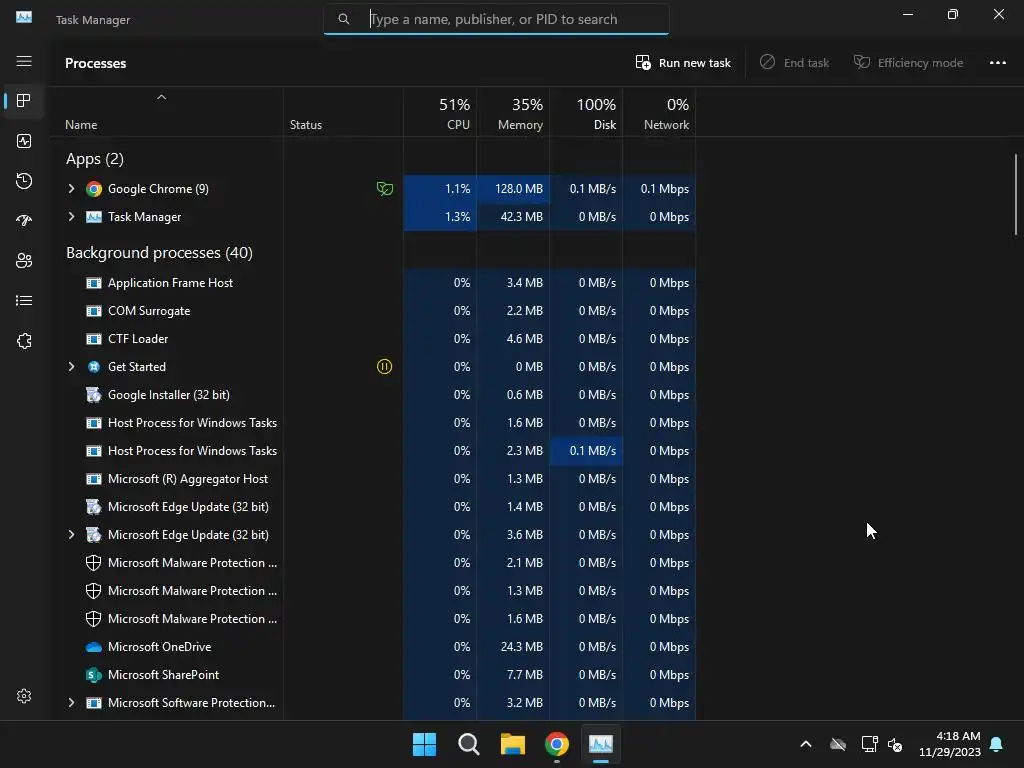Click the clock and date in taskbar
This screenshot has height=768, width=1024.
click(x=950, y=744)
